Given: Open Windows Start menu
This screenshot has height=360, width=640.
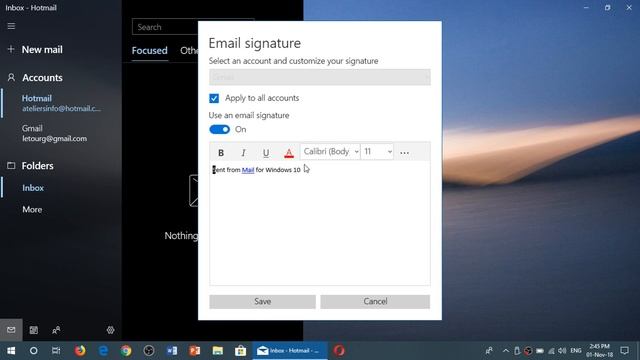Looking at the screenshot, I should 11,351.
